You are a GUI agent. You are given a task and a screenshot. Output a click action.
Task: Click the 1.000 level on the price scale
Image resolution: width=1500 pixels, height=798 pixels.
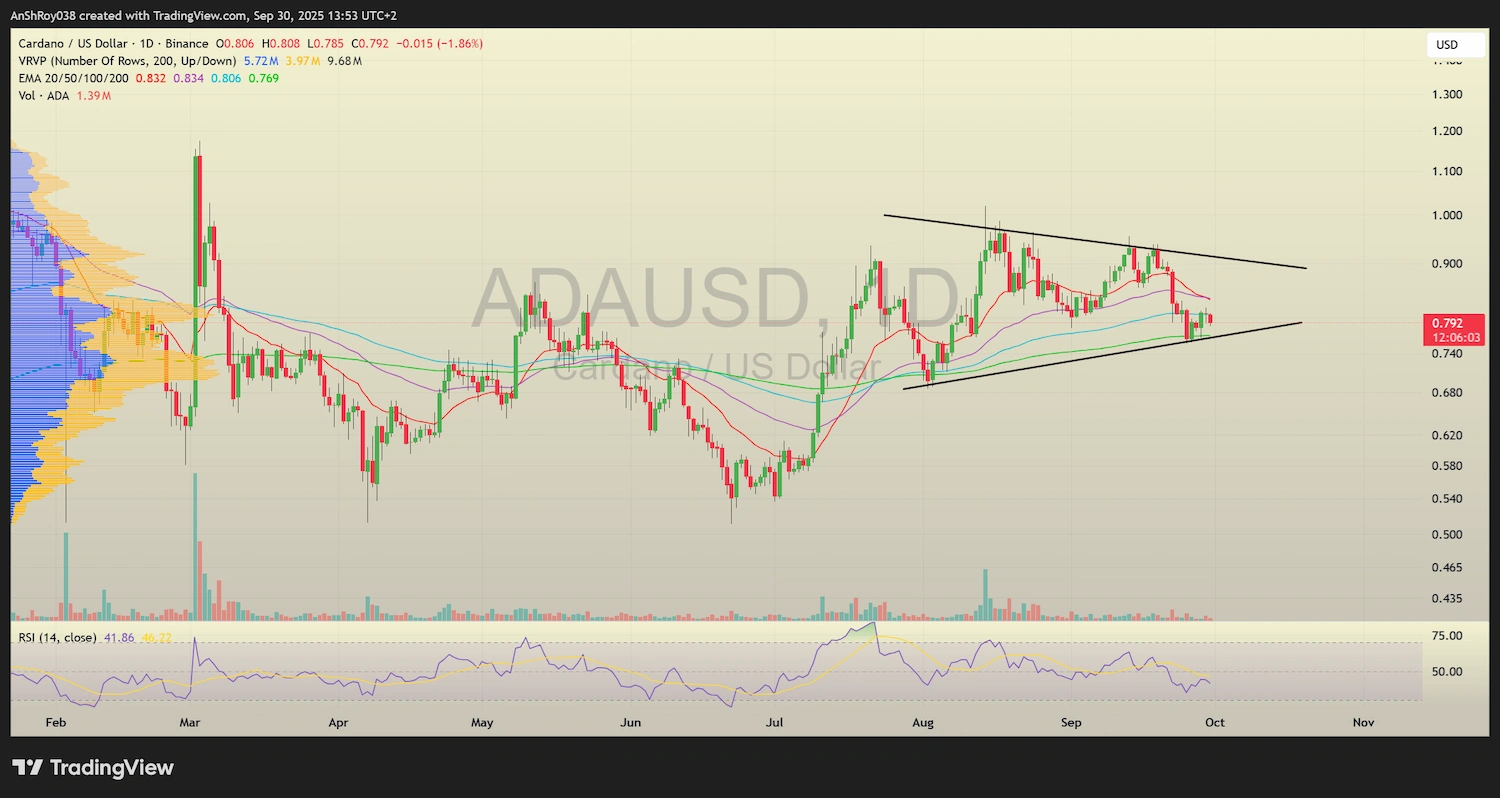(1446, 215)
